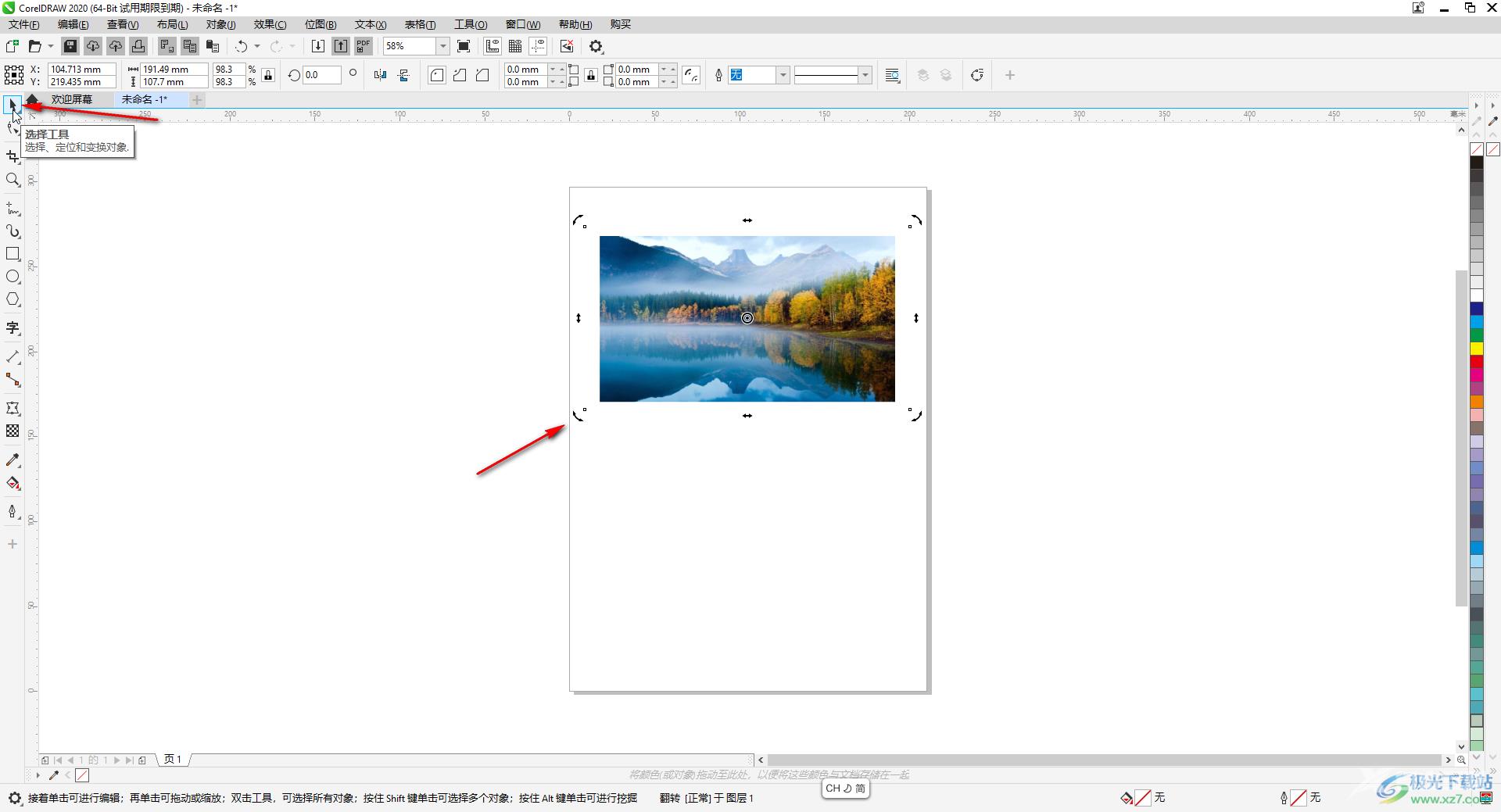1501x812 pixels.
Task: Toggle the lock ratio padlock for scale
Action: (x=268, y=75)
